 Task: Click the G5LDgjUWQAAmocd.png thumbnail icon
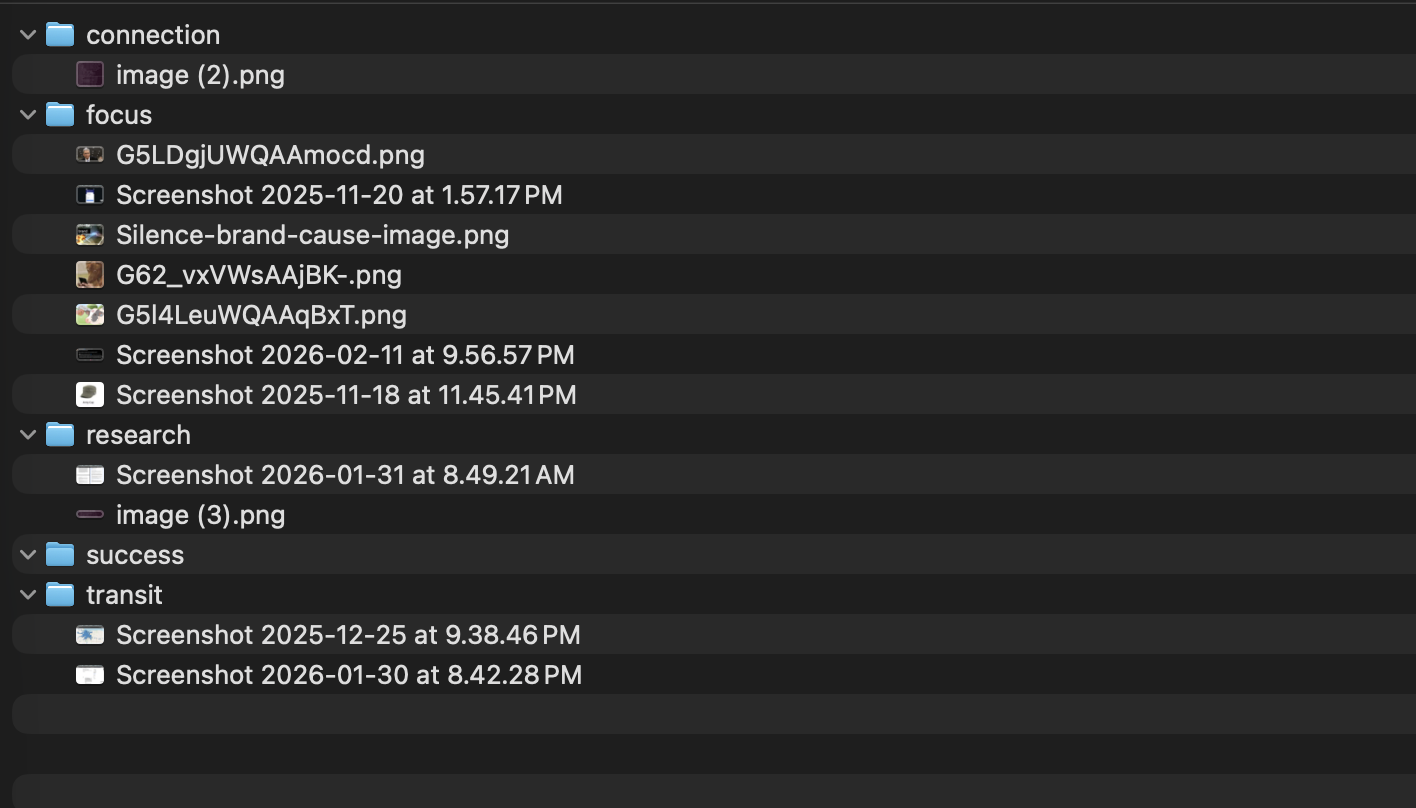point(90,155)
